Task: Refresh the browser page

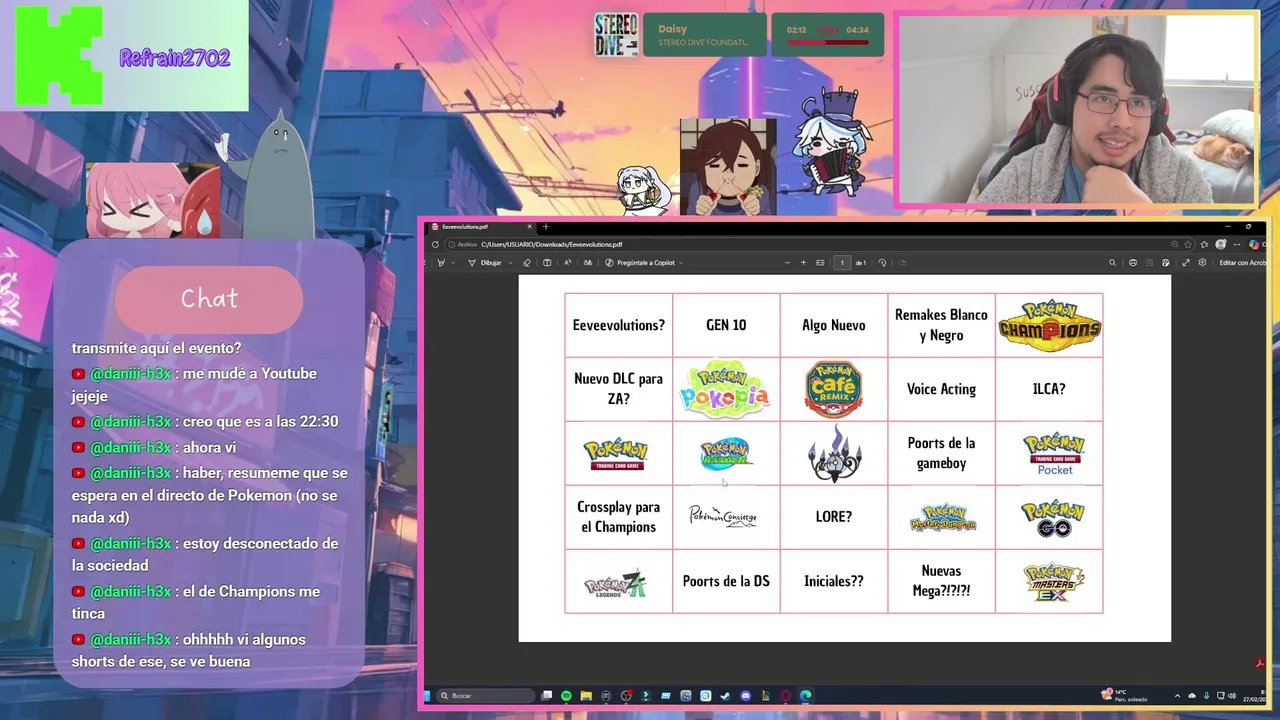Action: pyautogui.click(x=435, y=244)
